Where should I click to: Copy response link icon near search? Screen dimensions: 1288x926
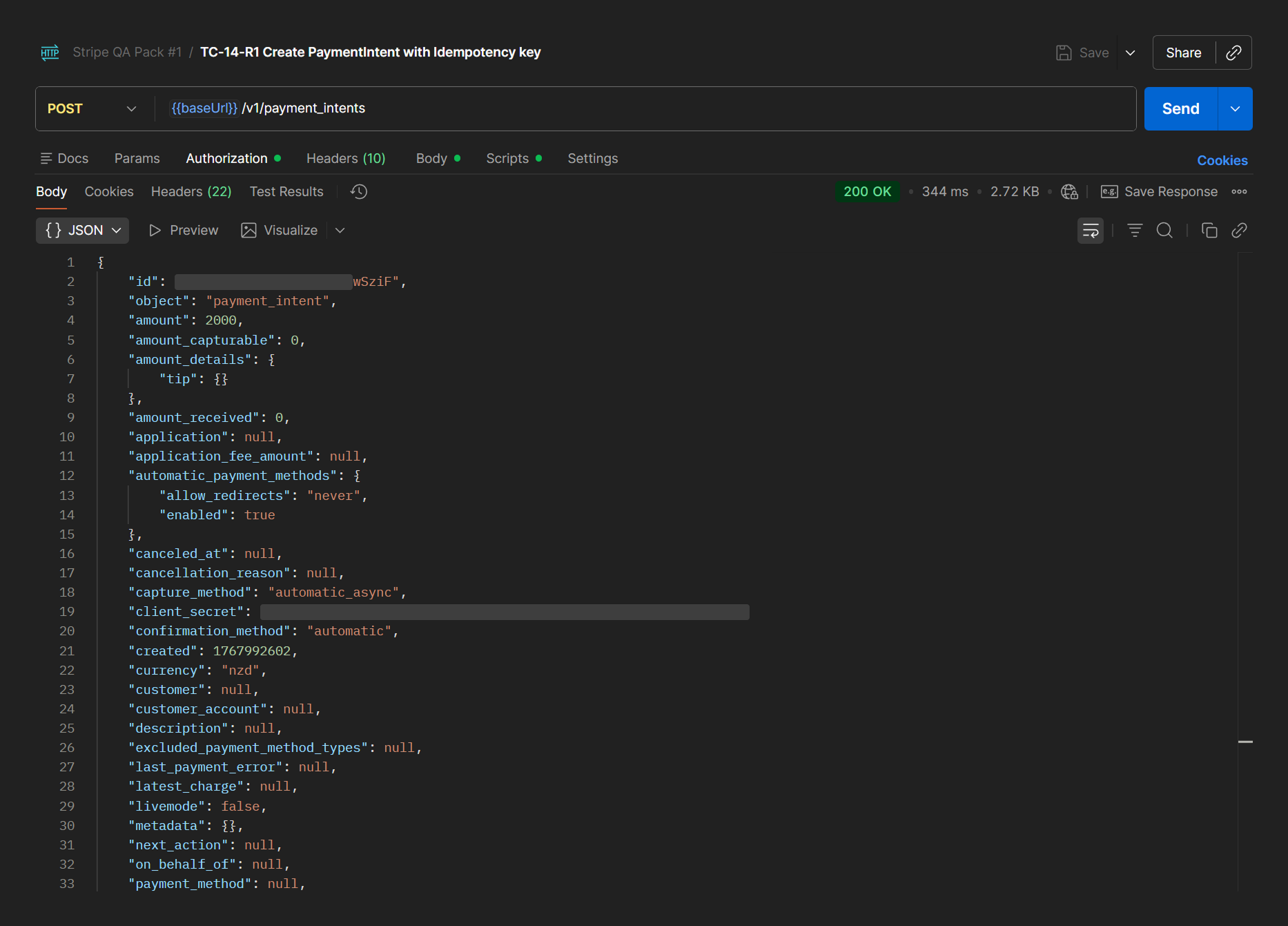pos(1239,230)
